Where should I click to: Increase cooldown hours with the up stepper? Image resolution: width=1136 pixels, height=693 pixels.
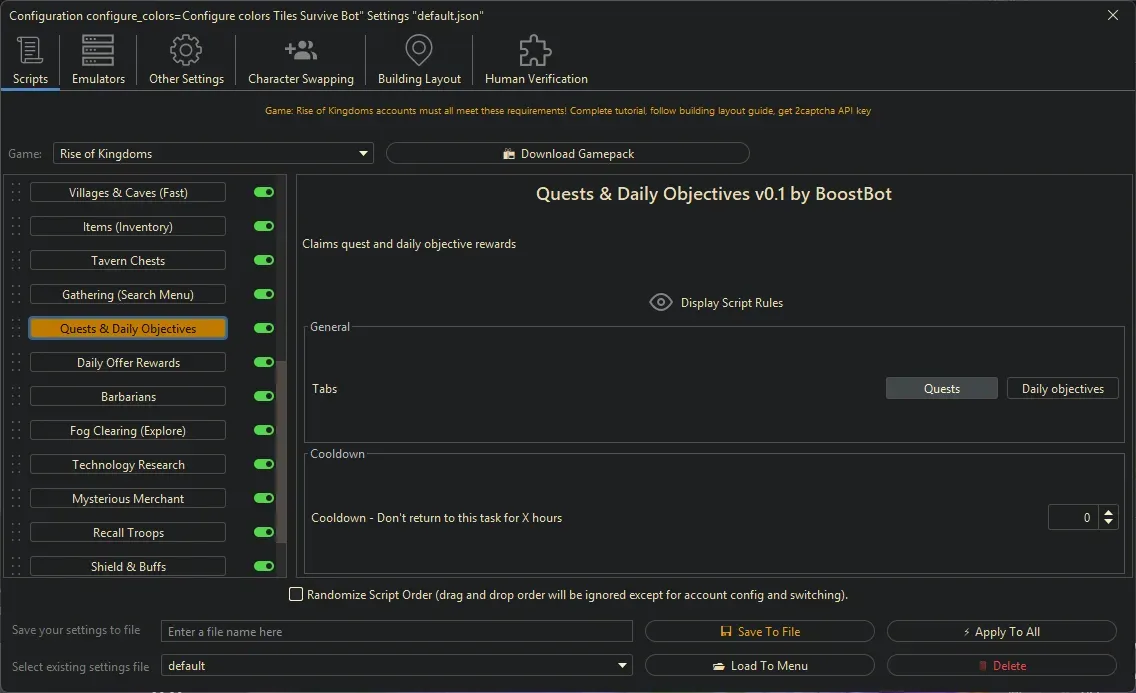1108,512
